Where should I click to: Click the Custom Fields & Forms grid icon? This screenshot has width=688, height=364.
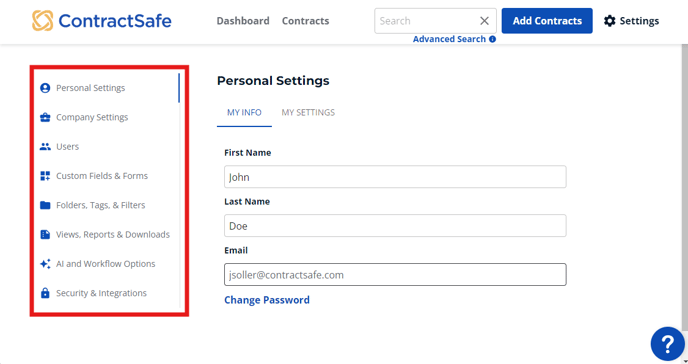(45, 176)
